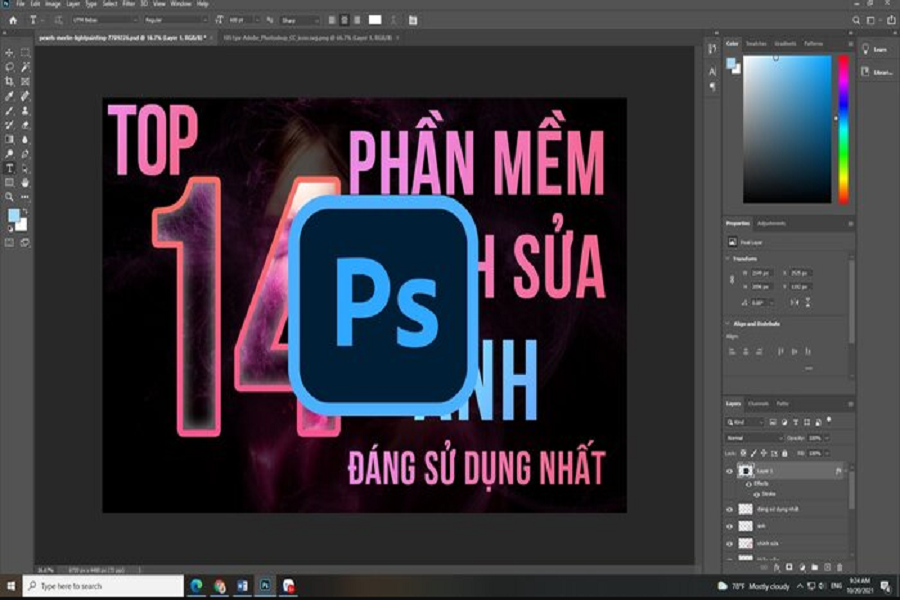Viewport: 900px width, 600px height.
Task: Switch to the Channels tab
Action: (x=759, y=404)
